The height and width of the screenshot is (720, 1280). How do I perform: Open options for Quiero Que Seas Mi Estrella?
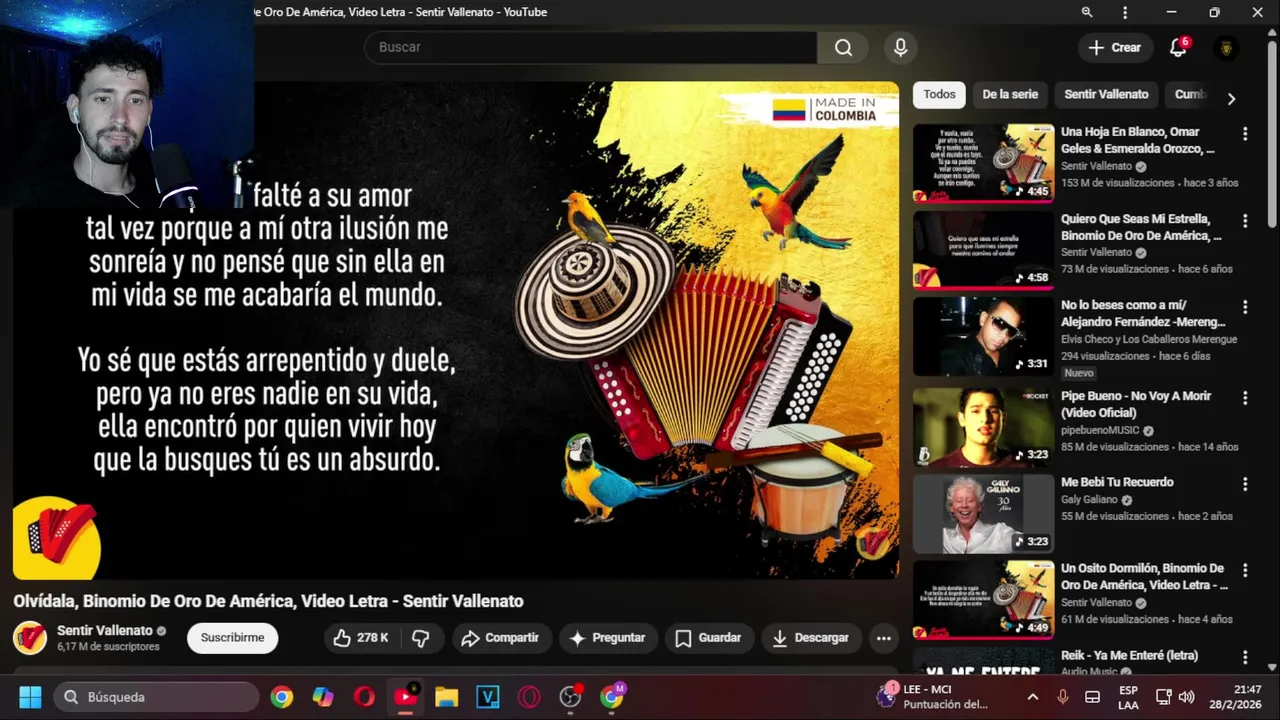click(1245, 221)
